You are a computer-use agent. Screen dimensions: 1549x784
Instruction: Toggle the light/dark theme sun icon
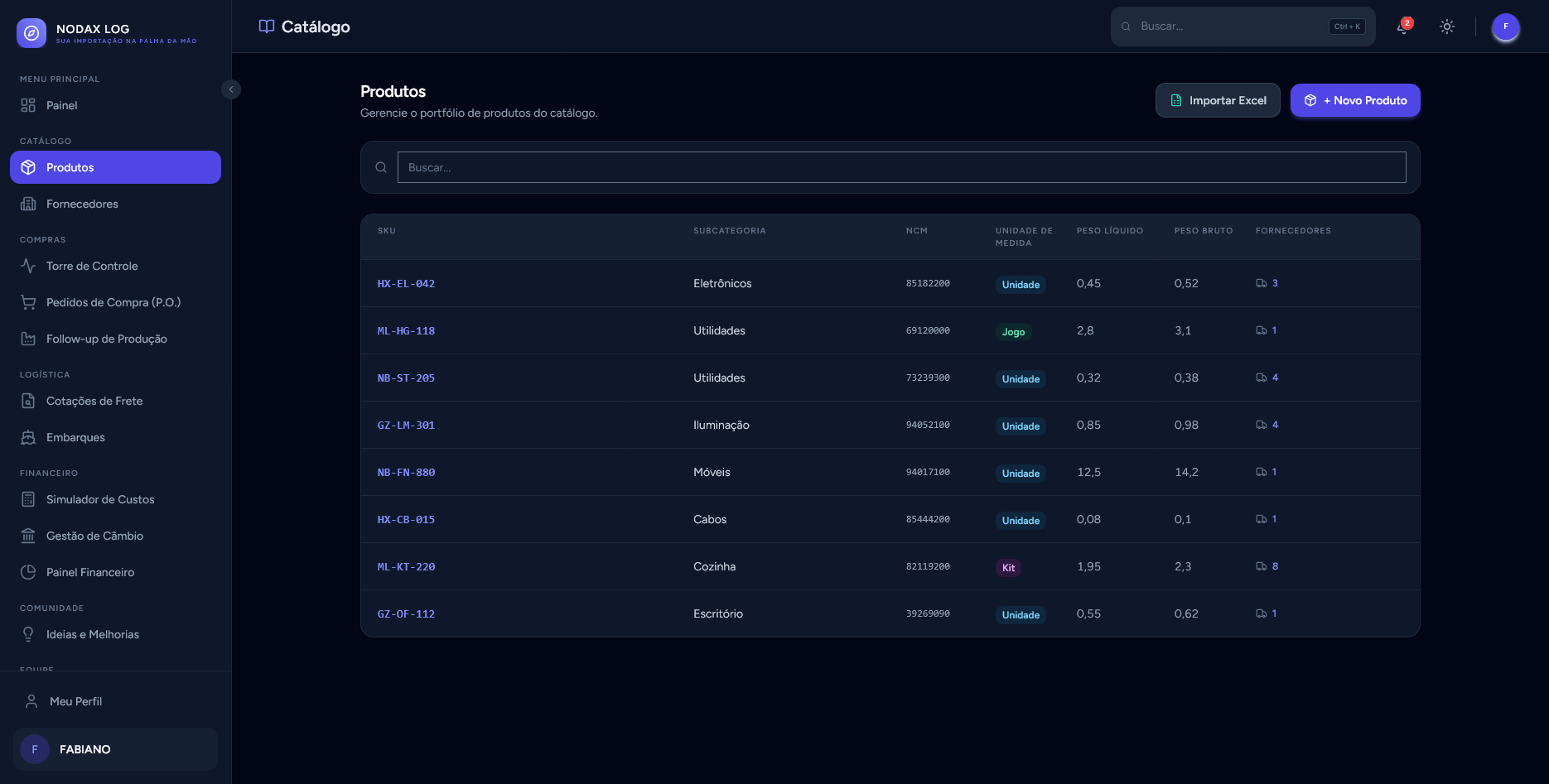click(1447, 26)
